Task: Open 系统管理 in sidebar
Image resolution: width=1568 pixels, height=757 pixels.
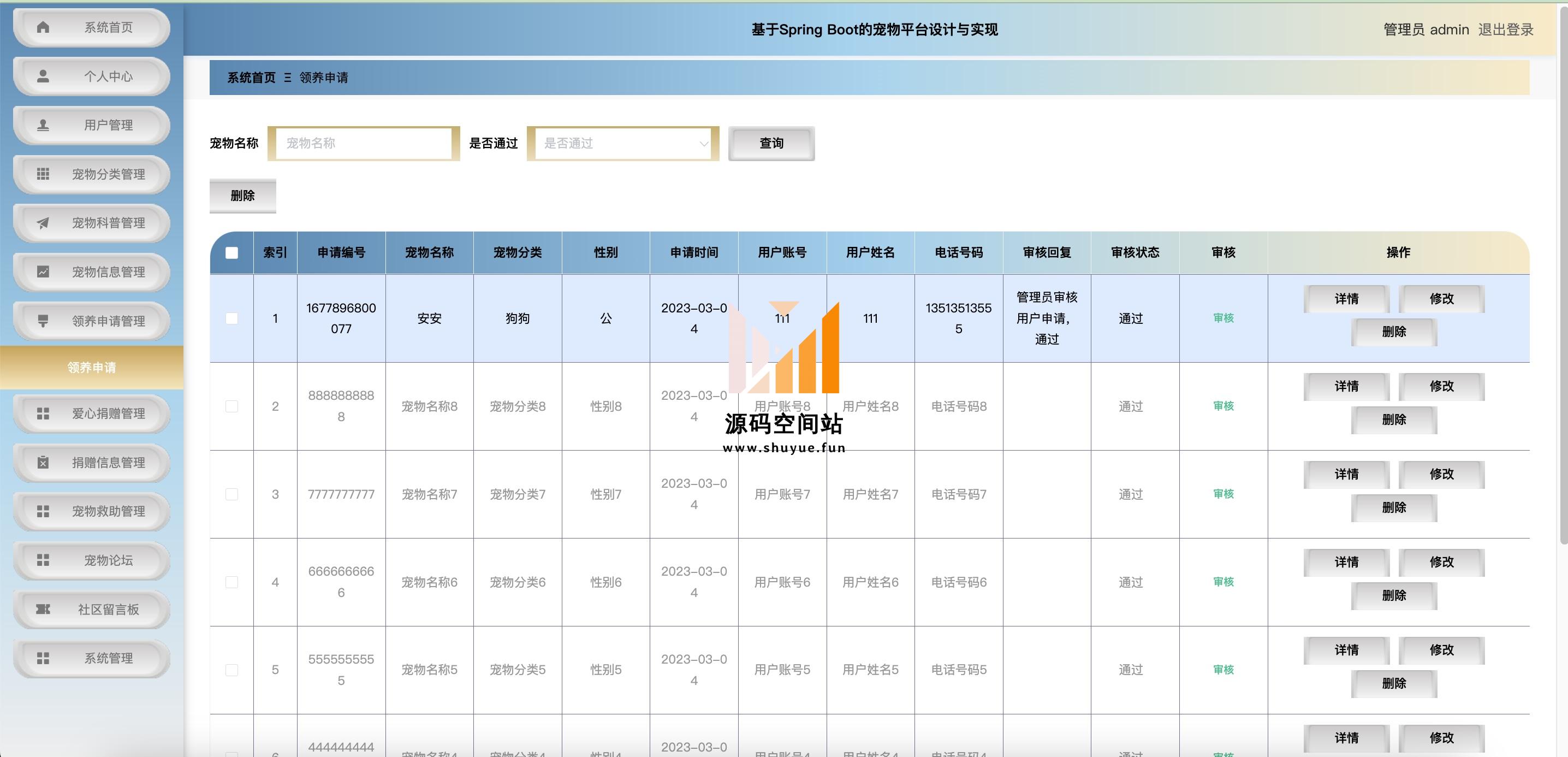Action: point(91,658)
